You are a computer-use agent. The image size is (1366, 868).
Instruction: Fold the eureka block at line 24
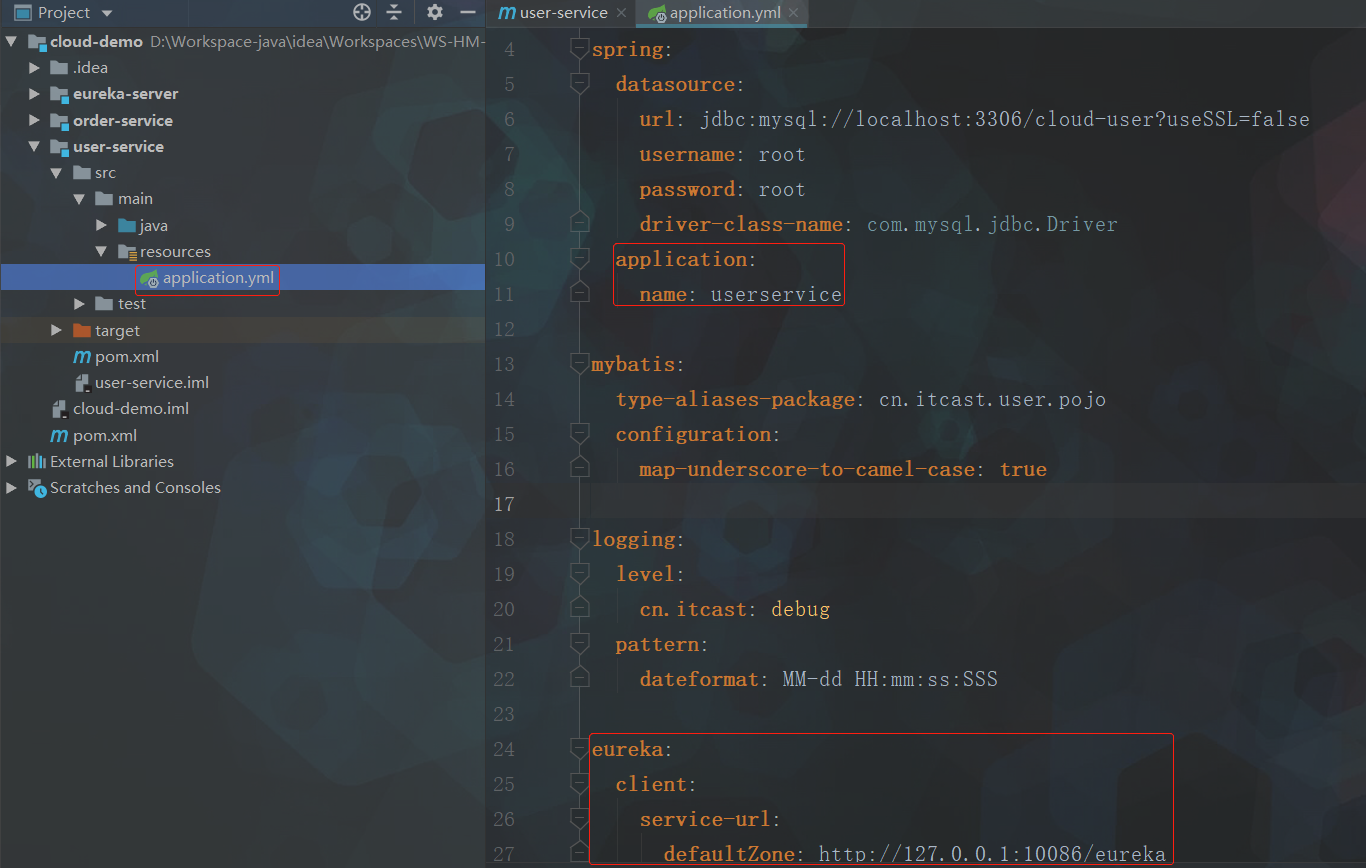coord(579,748)
